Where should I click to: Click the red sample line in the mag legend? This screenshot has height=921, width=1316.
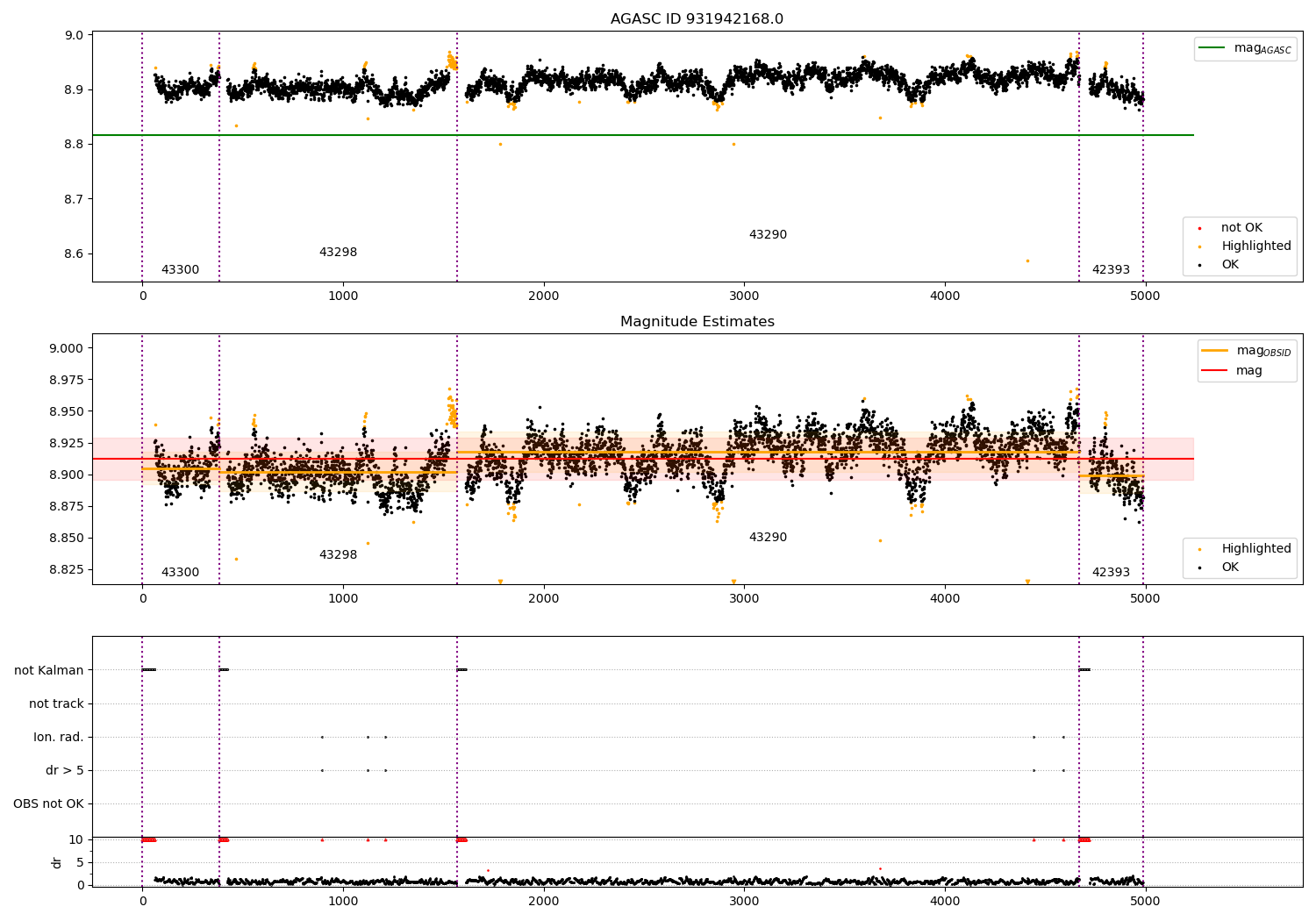[1214, 371]
